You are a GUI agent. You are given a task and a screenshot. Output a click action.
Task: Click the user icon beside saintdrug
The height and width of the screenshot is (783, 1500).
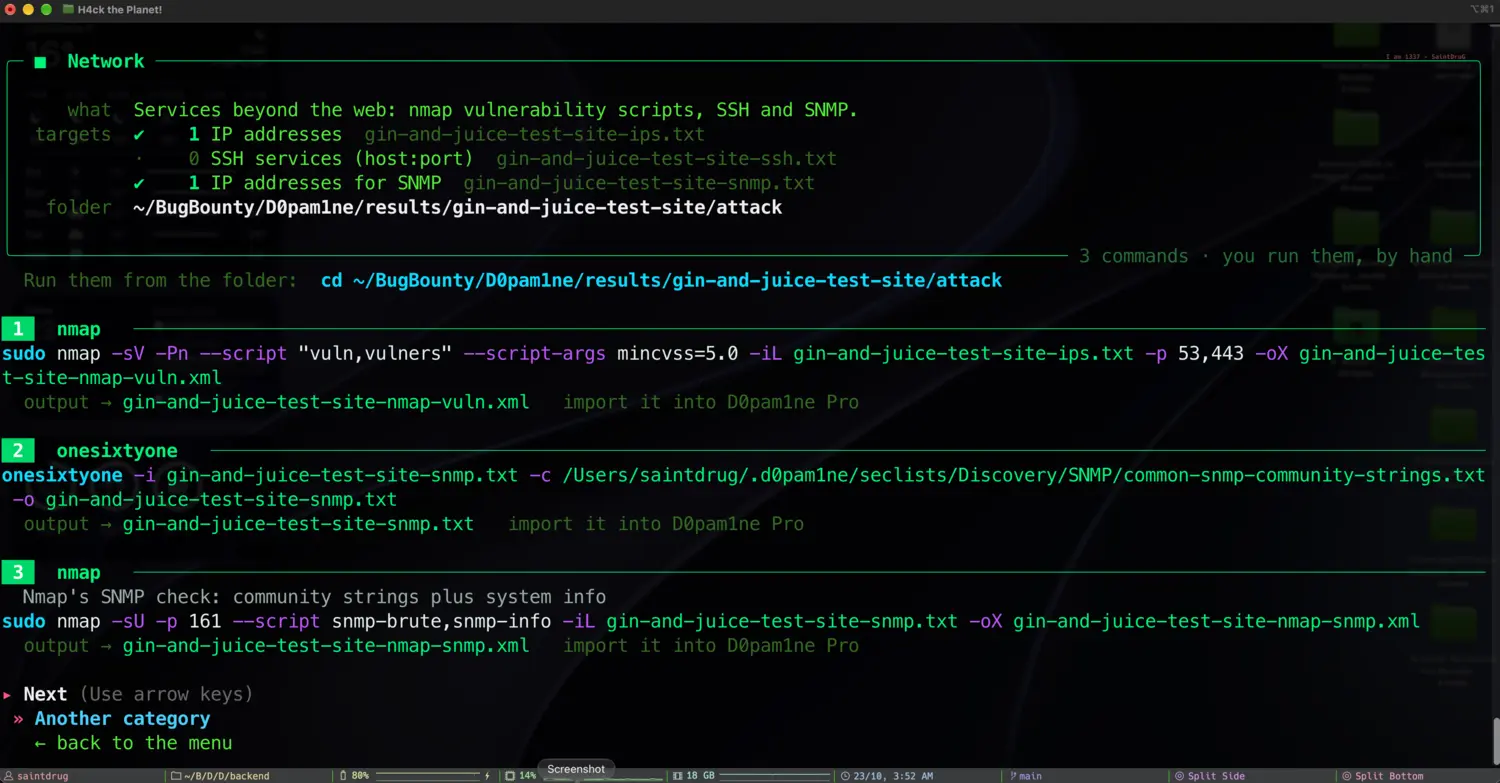pyautogui.click(x=10, y=776)
